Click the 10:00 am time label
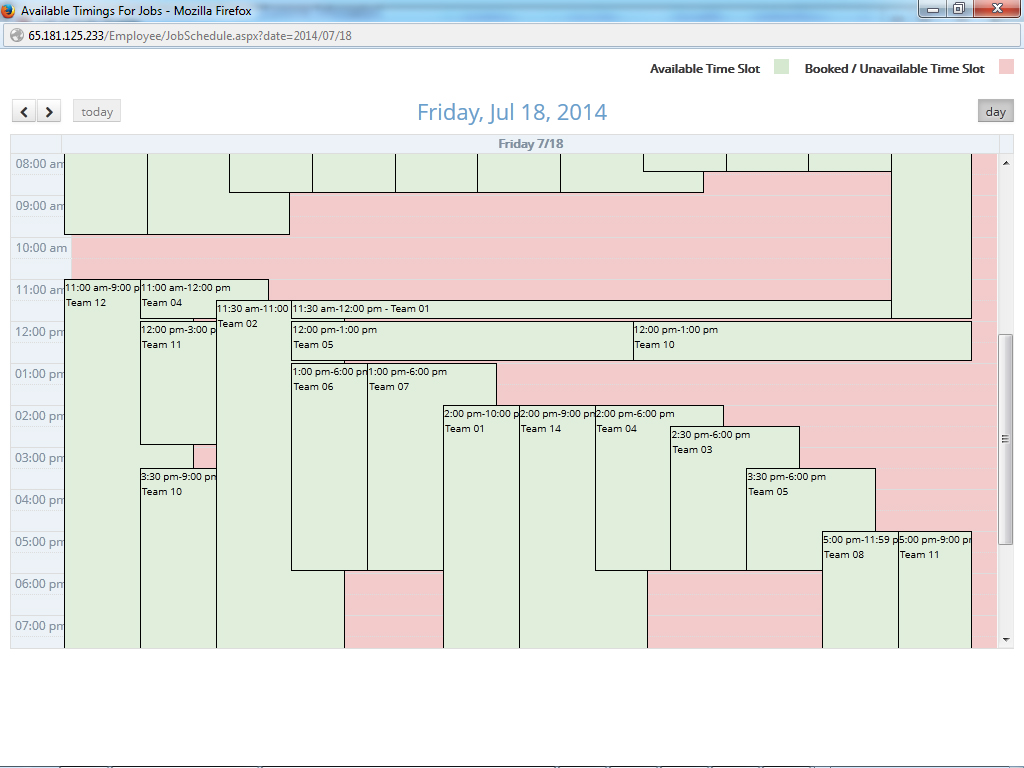1024x768 pixels. pos(41,248)
